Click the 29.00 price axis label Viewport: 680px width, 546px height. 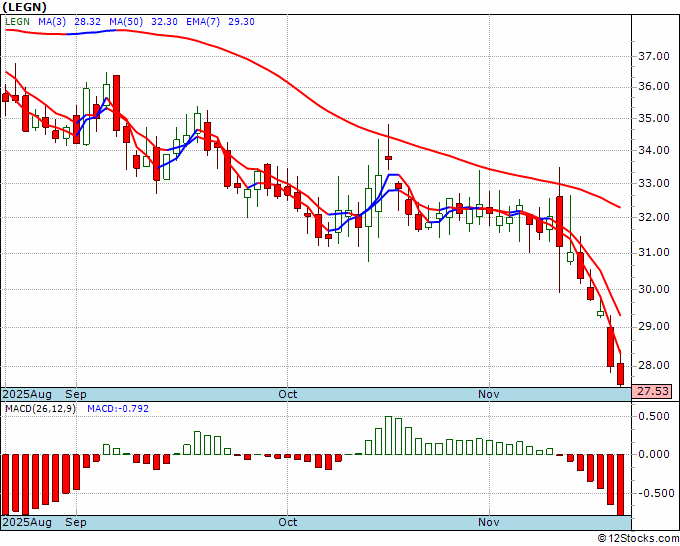point(654,327)
